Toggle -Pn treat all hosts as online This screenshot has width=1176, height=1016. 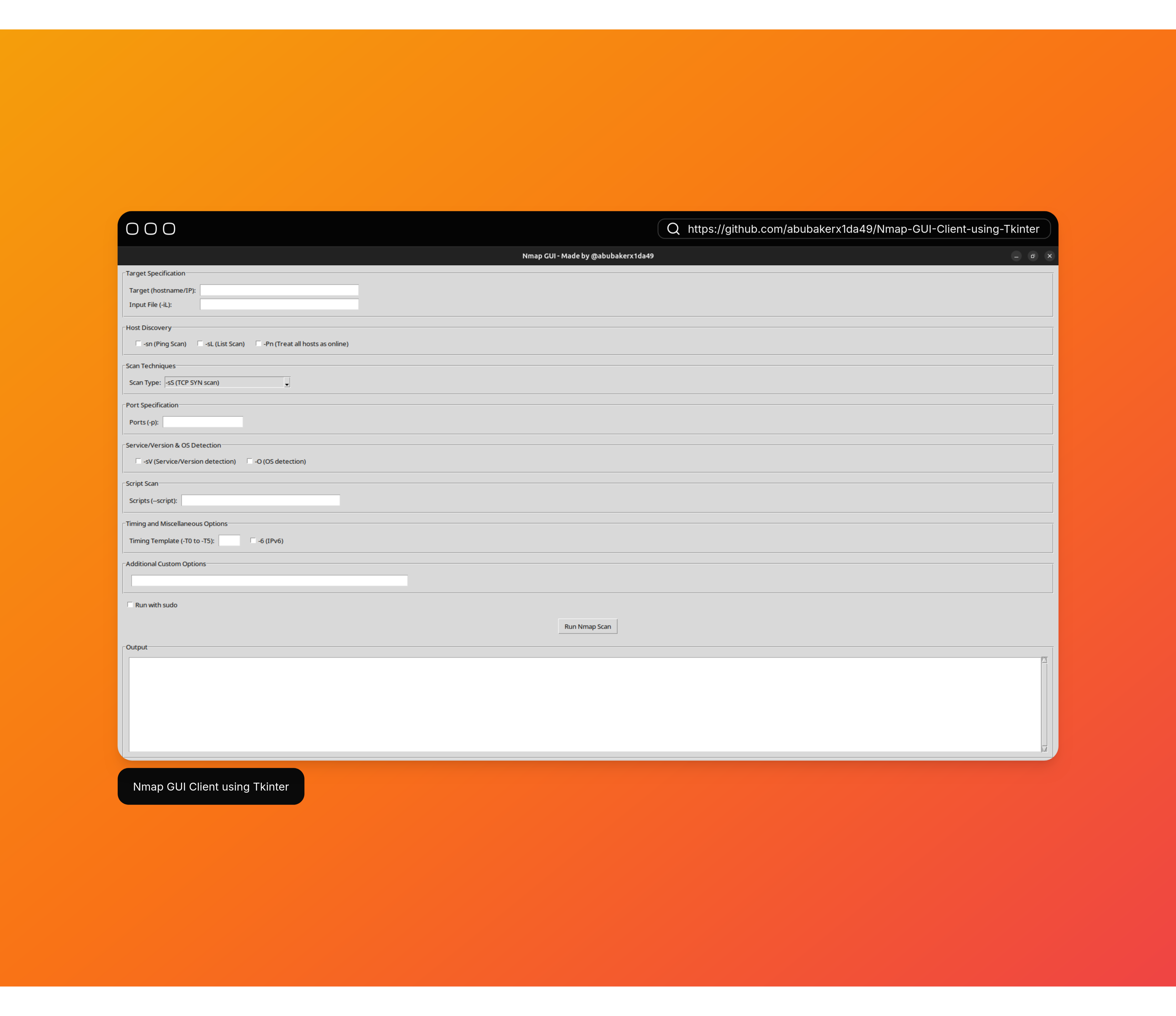[259, 343]
